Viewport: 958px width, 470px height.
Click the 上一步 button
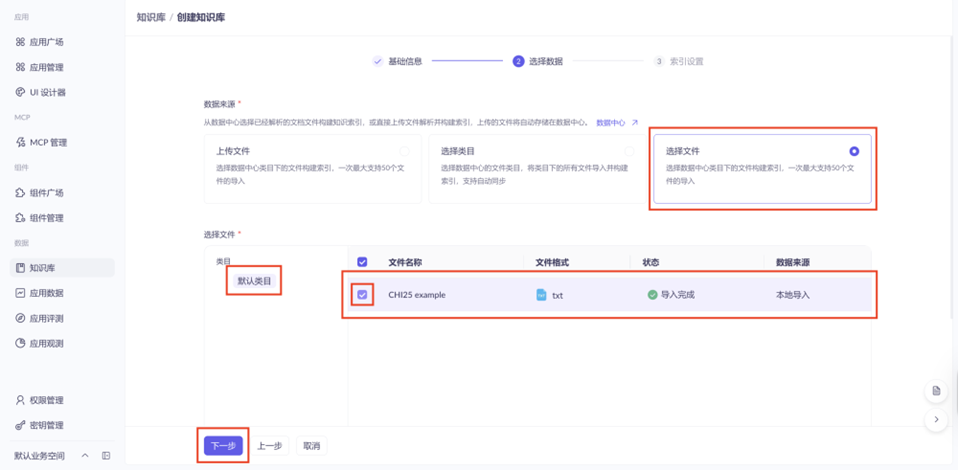269,446
